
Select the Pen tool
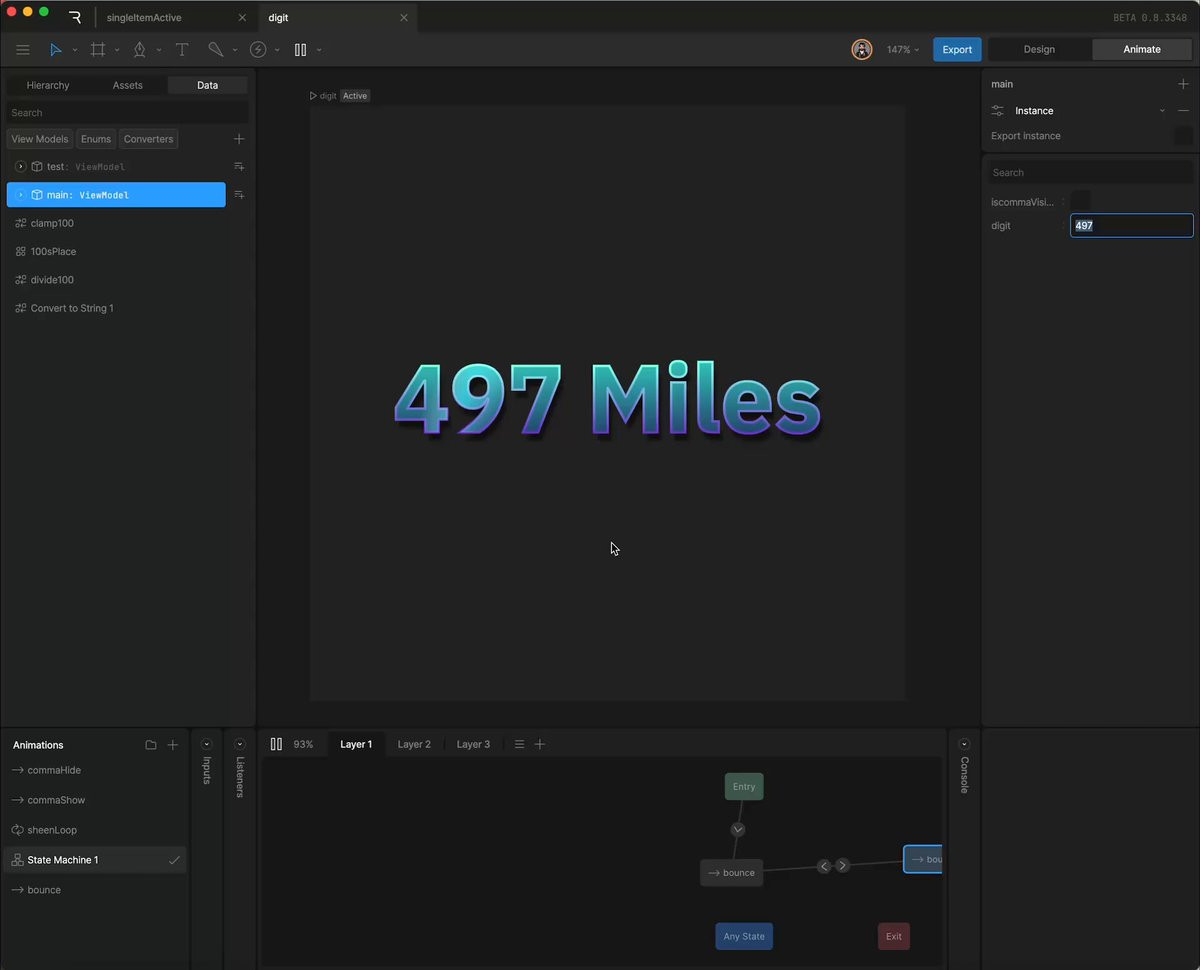(x=139, y=50)
